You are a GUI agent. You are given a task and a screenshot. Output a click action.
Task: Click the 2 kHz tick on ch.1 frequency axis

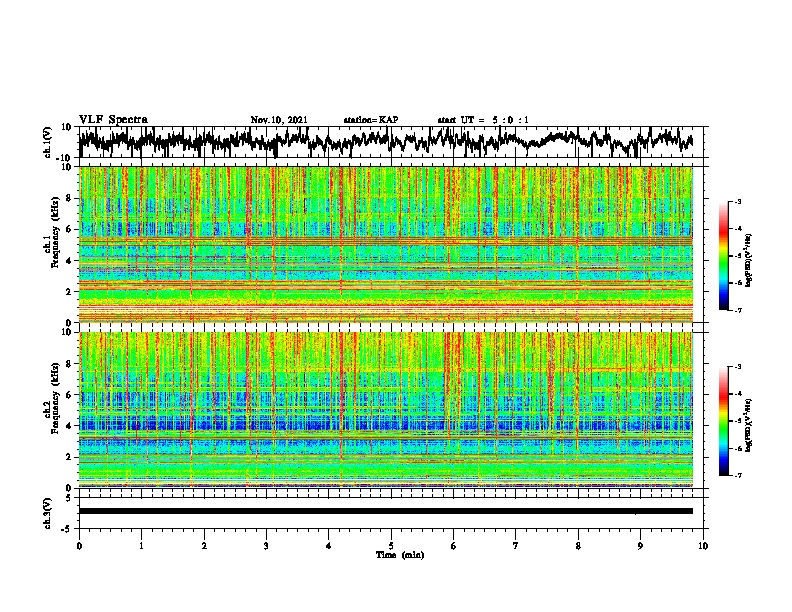(69, 291)
